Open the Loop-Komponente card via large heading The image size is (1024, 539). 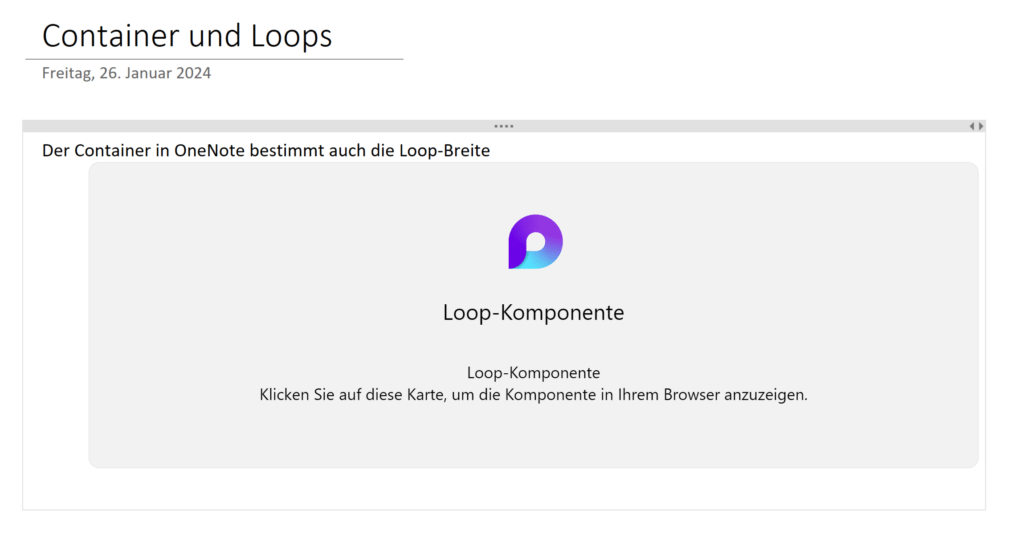click(534, 312)
